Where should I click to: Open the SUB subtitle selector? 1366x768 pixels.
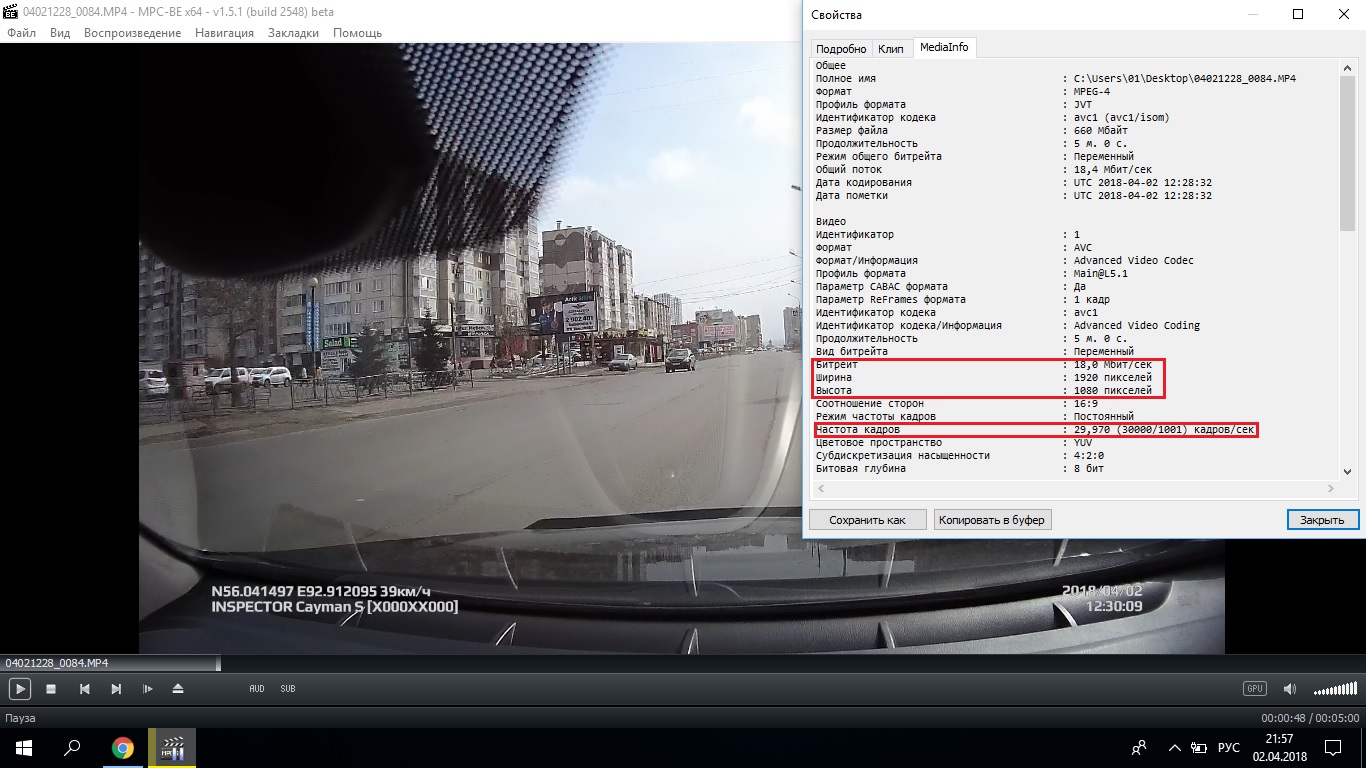(x=288, y=689)
